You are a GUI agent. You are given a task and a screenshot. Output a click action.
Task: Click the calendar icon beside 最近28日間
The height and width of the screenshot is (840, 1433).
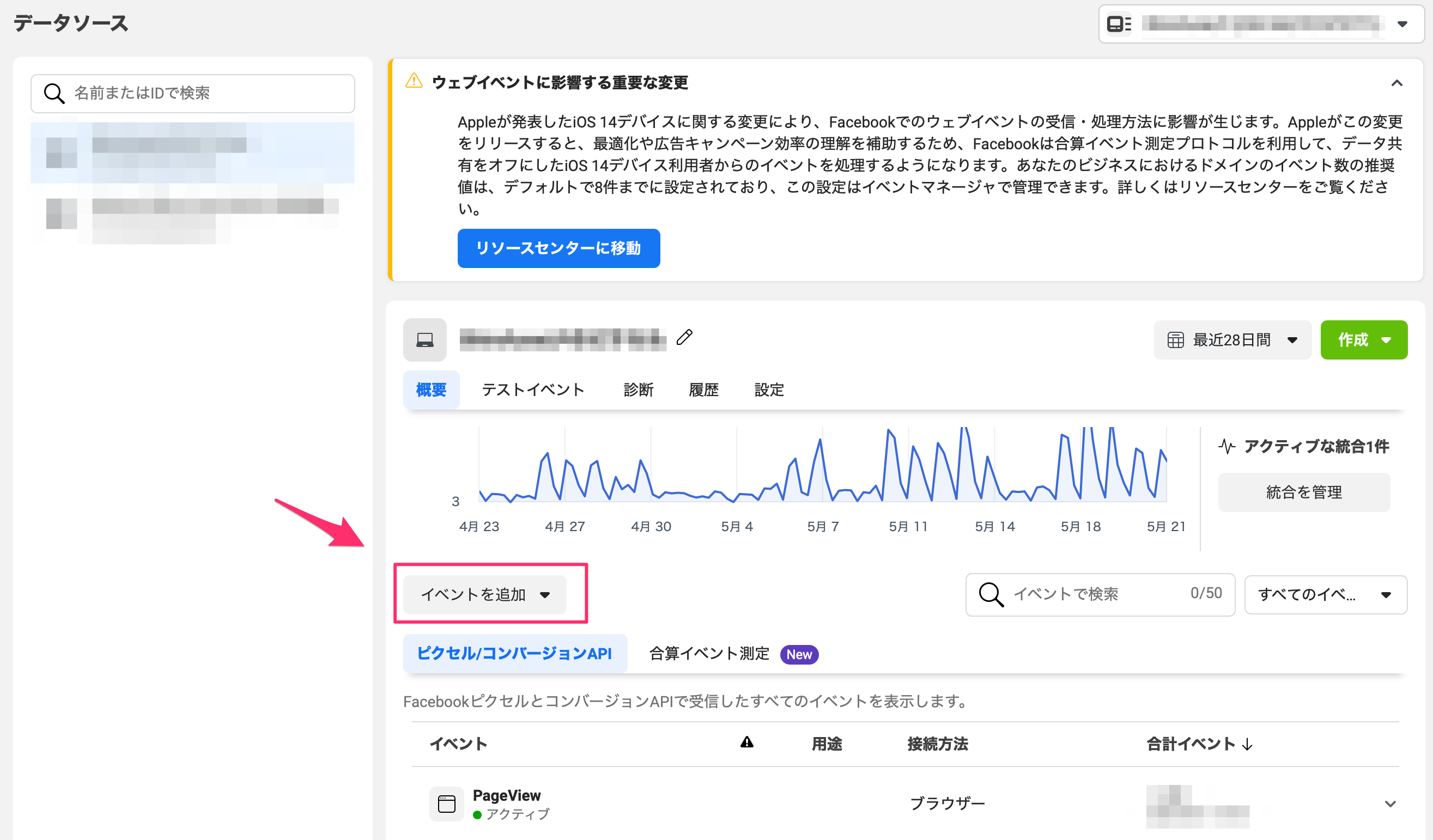[1175, 340]
